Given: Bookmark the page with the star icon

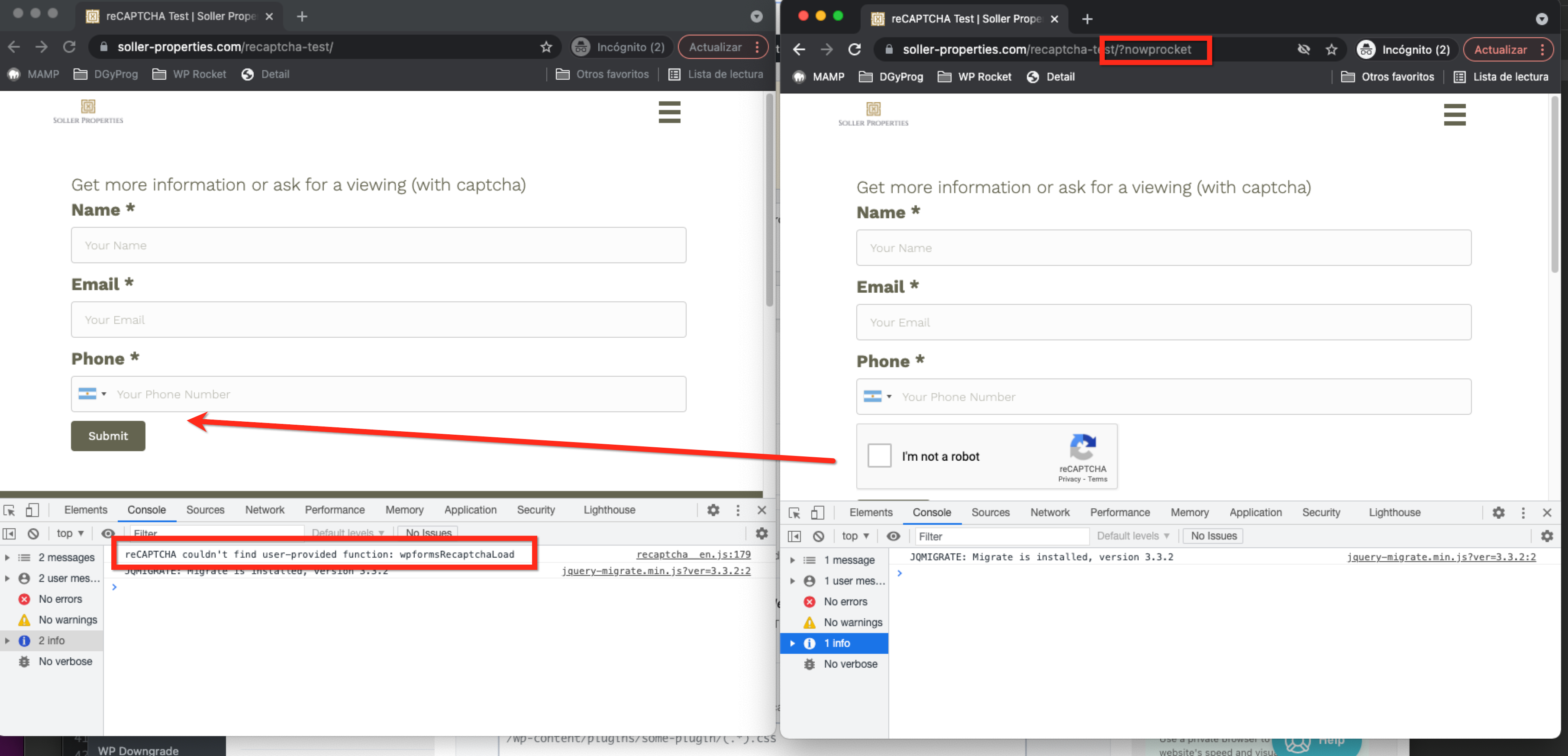Looking at the screenshot, I should [546, 46].
